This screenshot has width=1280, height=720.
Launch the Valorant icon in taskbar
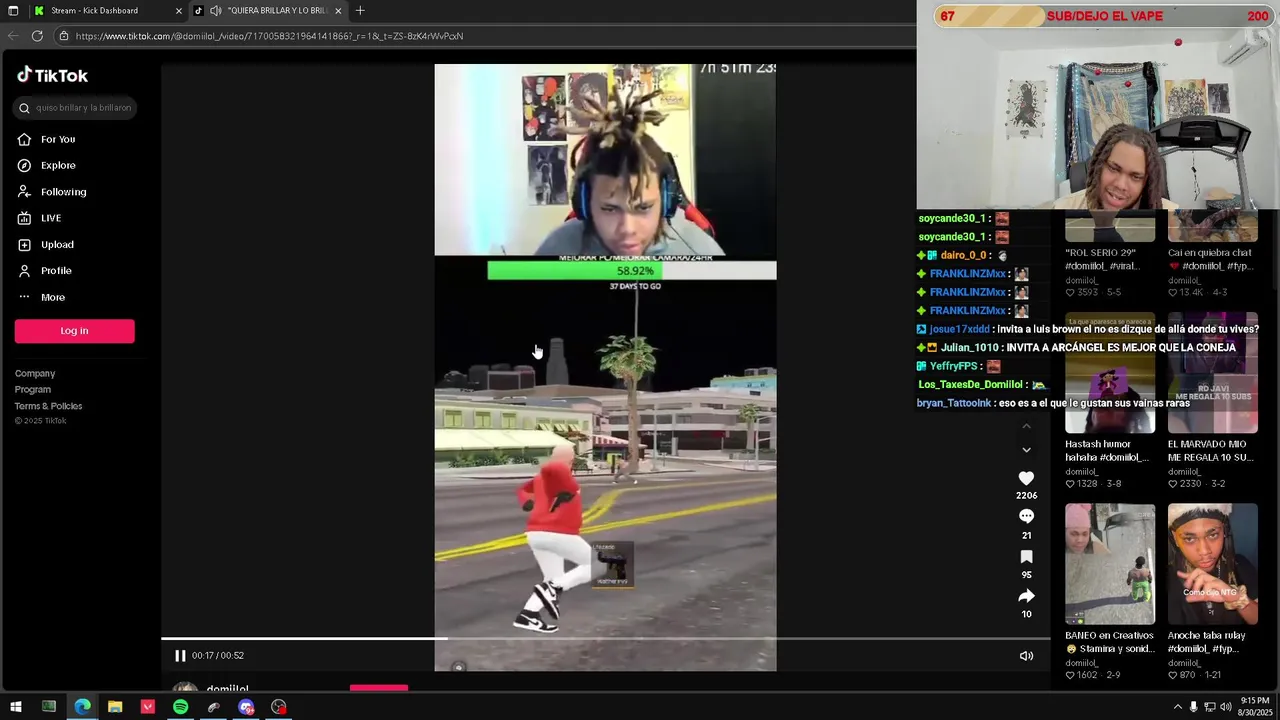[x=148, y=707]
